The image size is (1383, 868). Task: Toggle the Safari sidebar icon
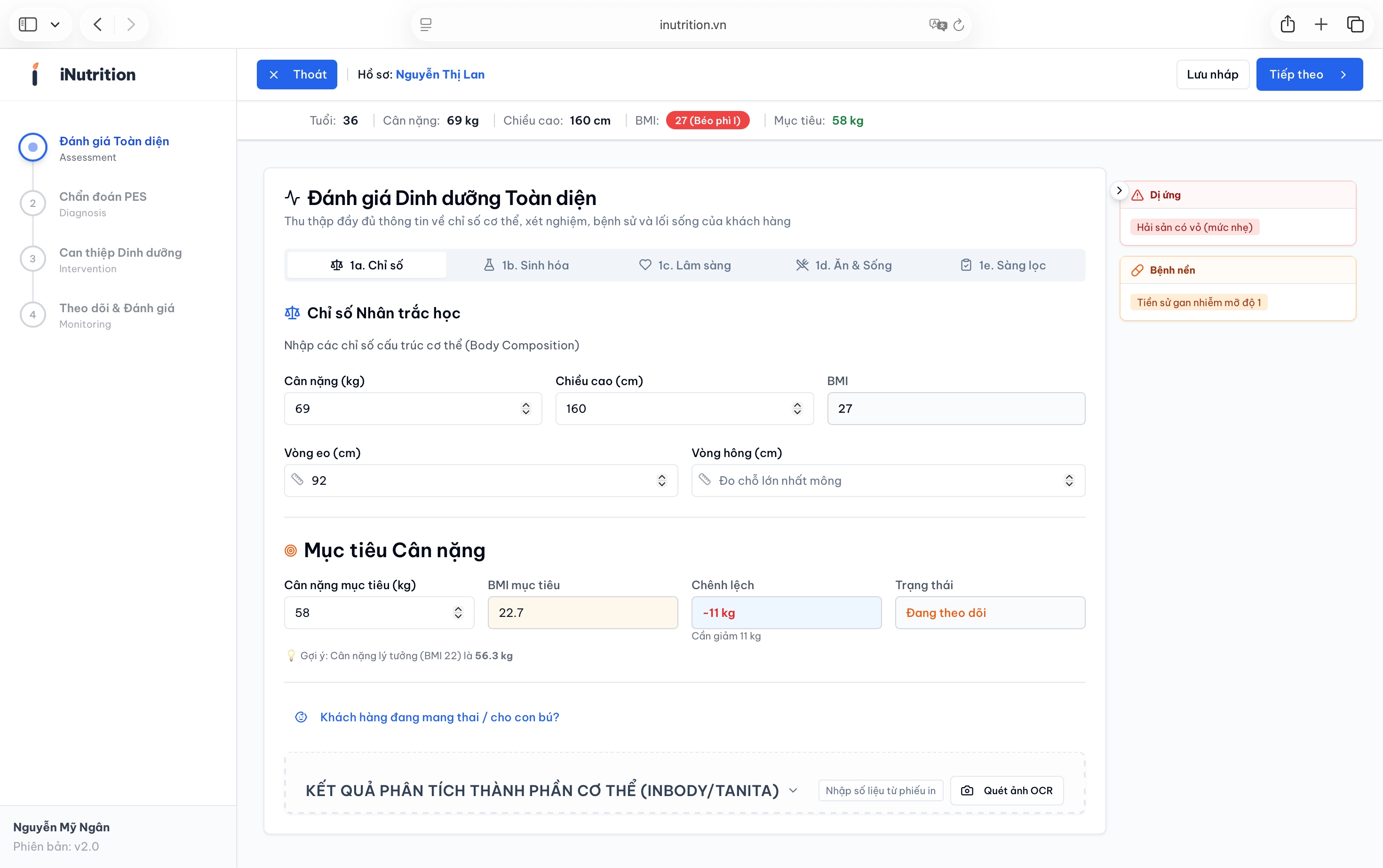28,24
